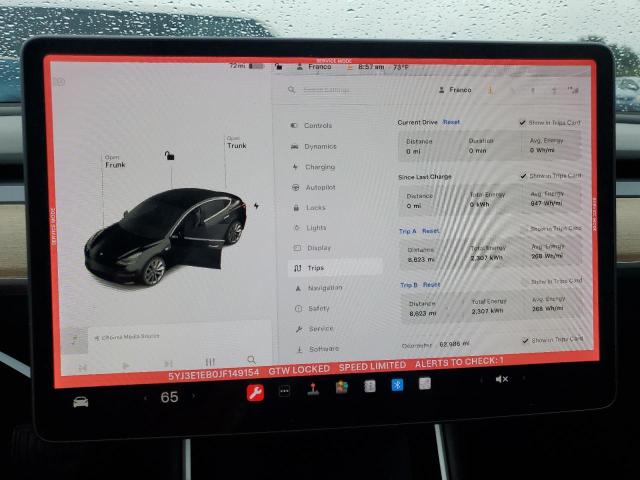This screenshot has height=480, width=640.
Task: Tap the search magnifier in settings
Action: pos(291,89)
